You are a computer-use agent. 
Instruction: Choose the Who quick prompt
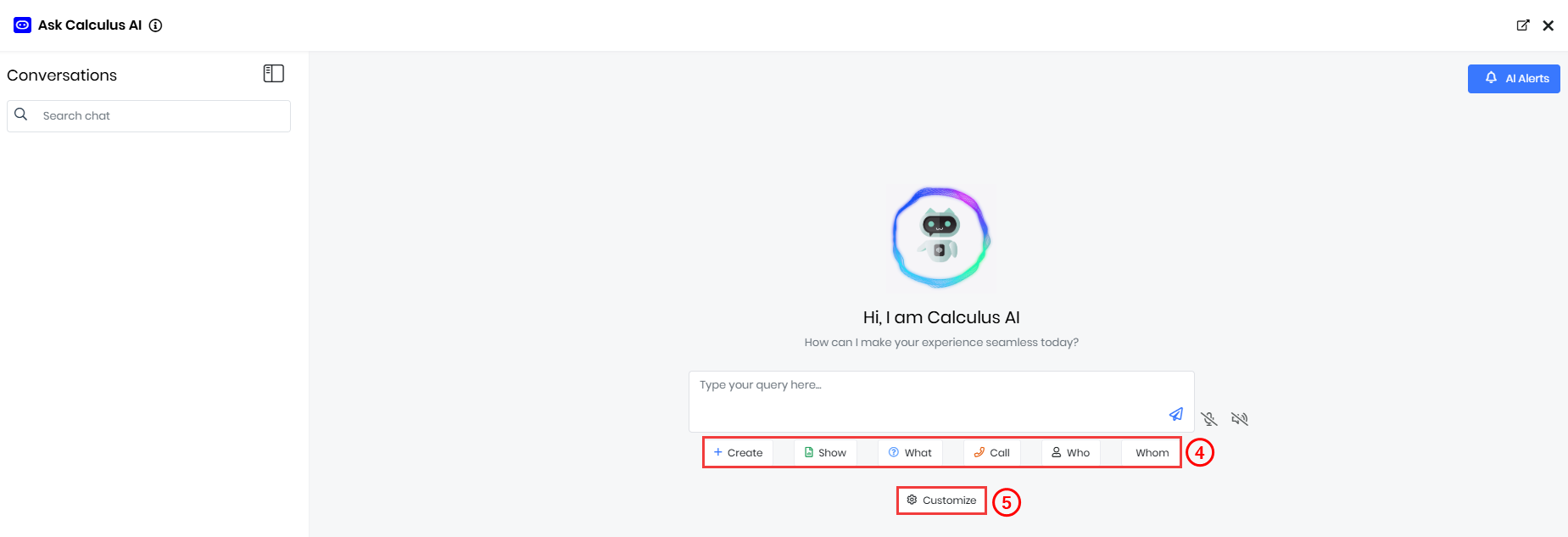click(x=1071, y=453)
